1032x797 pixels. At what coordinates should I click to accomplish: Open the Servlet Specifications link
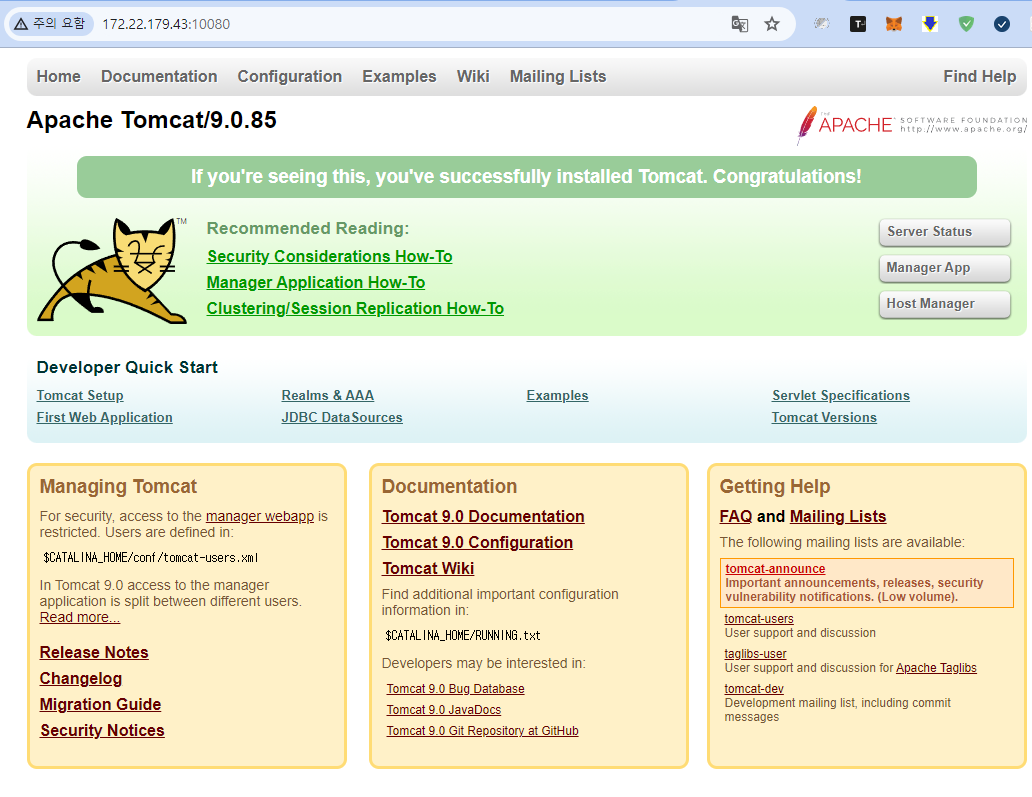841,396
